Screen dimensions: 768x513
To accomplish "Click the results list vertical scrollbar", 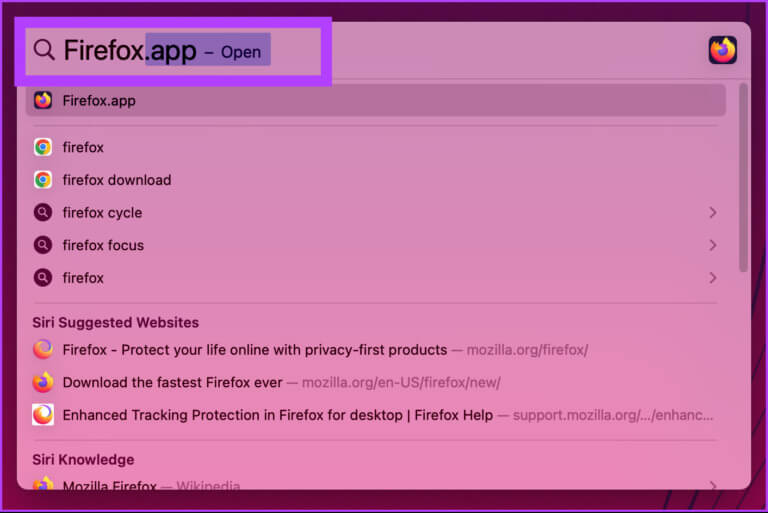I will pyautogui.click(x=743, y=177).
